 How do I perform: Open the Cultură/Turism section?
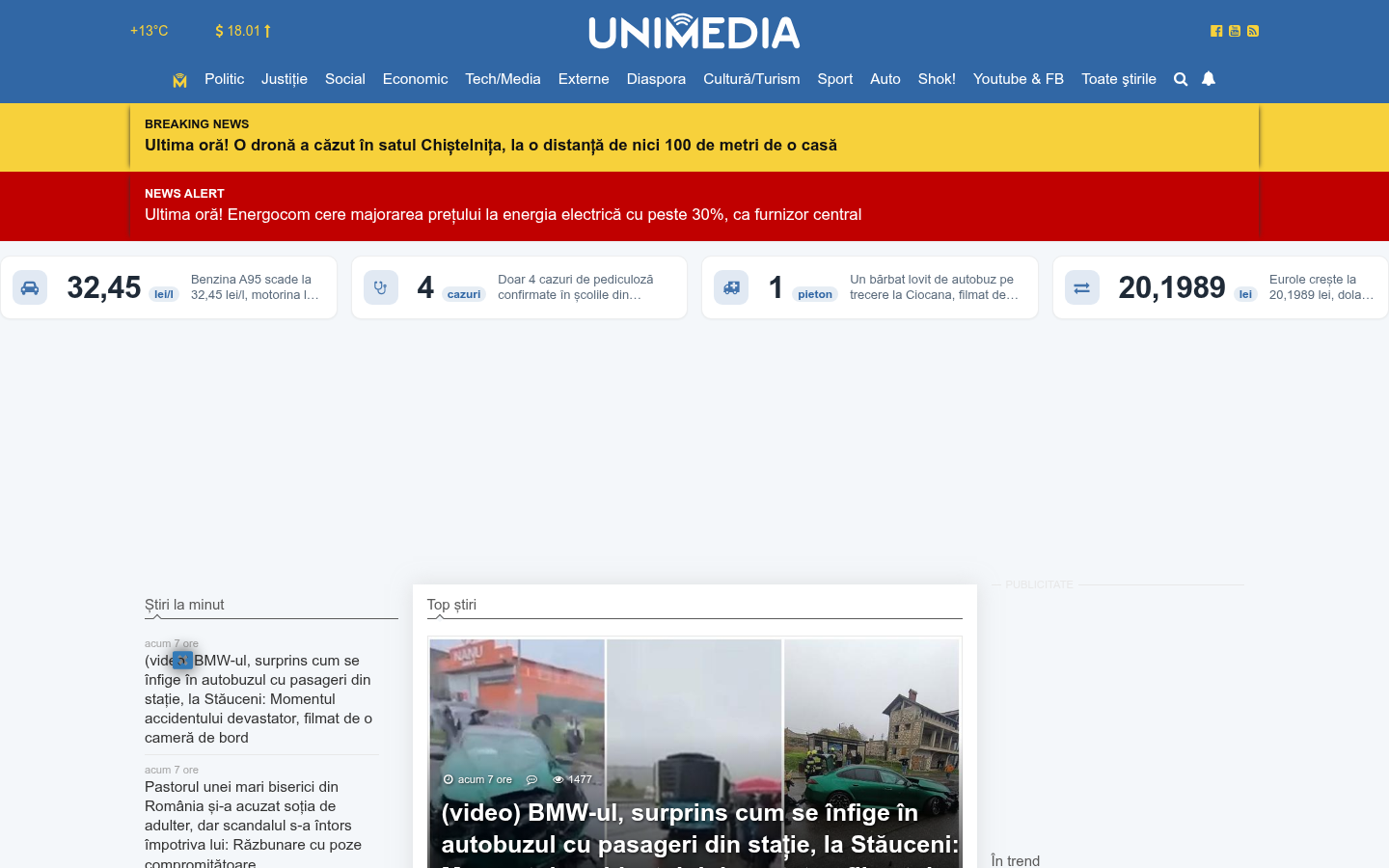751,79
